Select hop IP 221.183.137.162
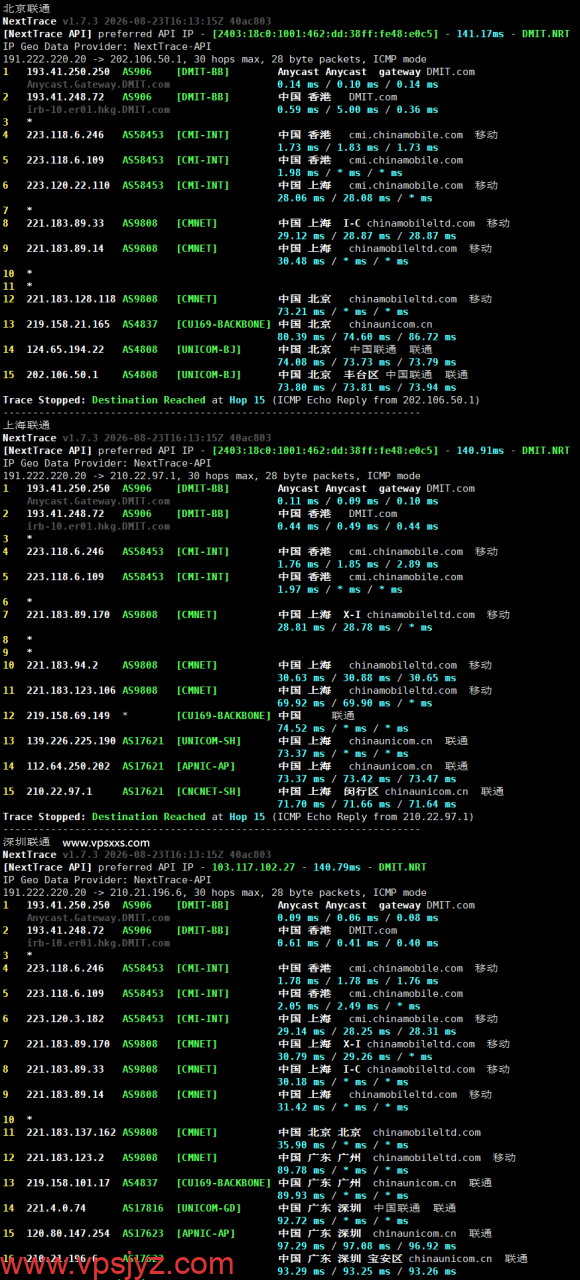The height and width of the screenshot is (1280, 580). click(71, 1133)
